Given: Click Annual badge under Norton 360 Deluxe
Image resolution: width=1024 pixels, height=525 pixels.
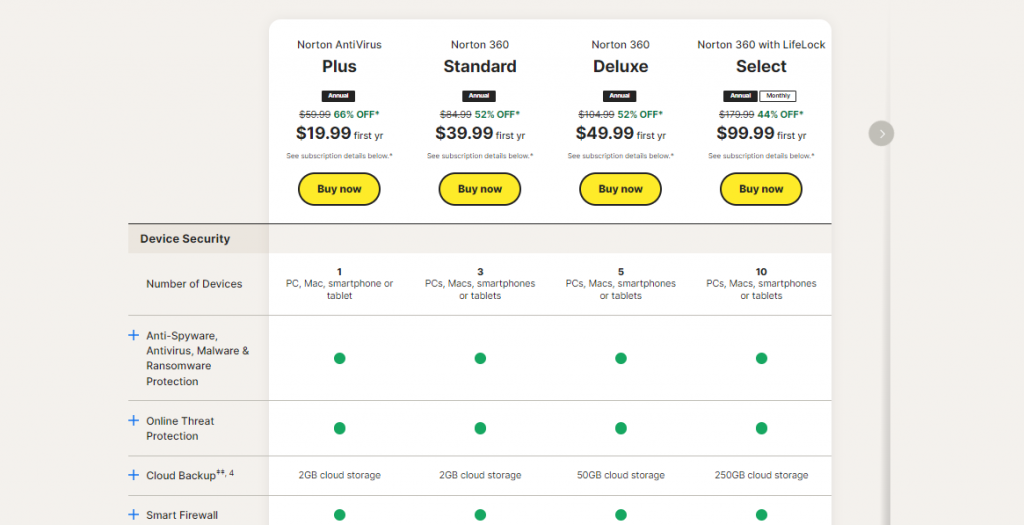Looking at the screenshot, I should 620,96.
